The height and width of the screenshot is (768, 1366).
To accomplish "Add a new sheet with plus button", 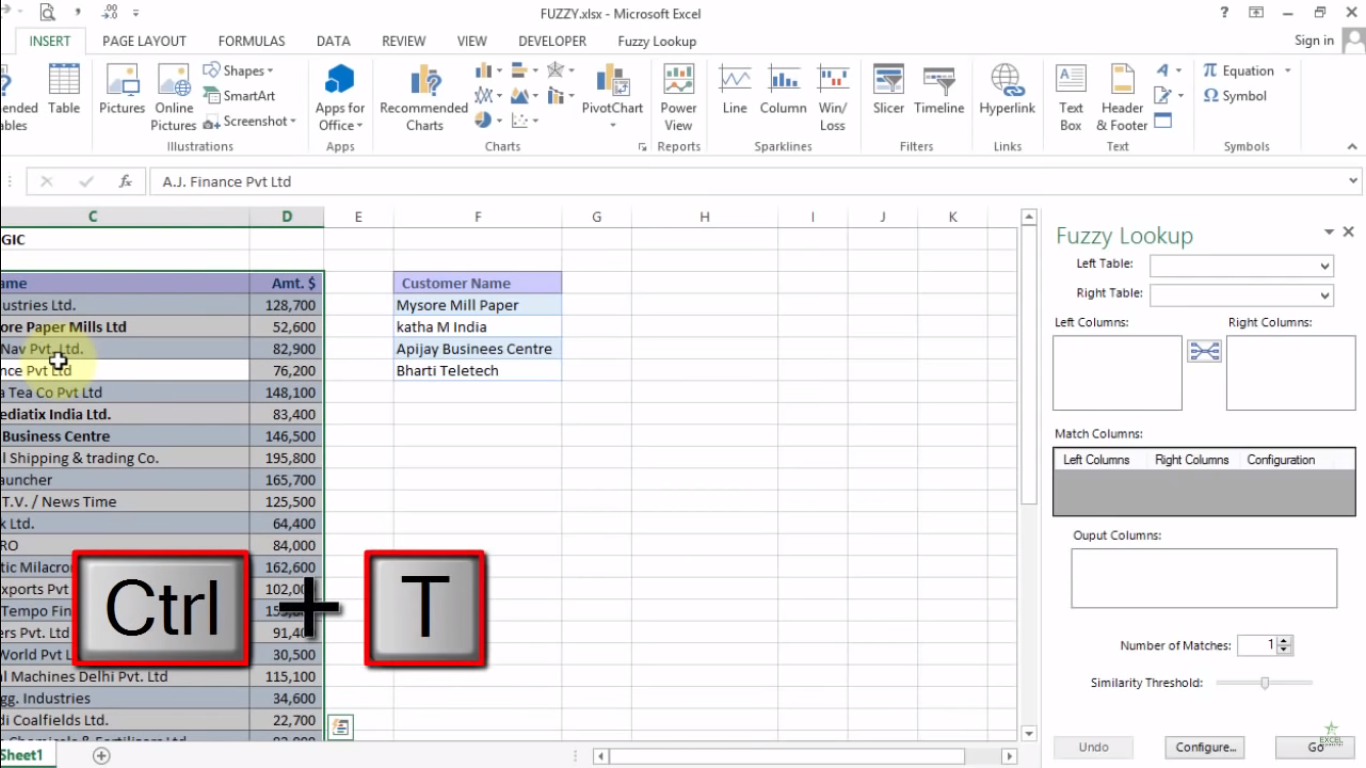I will click(x=101, y=756).
